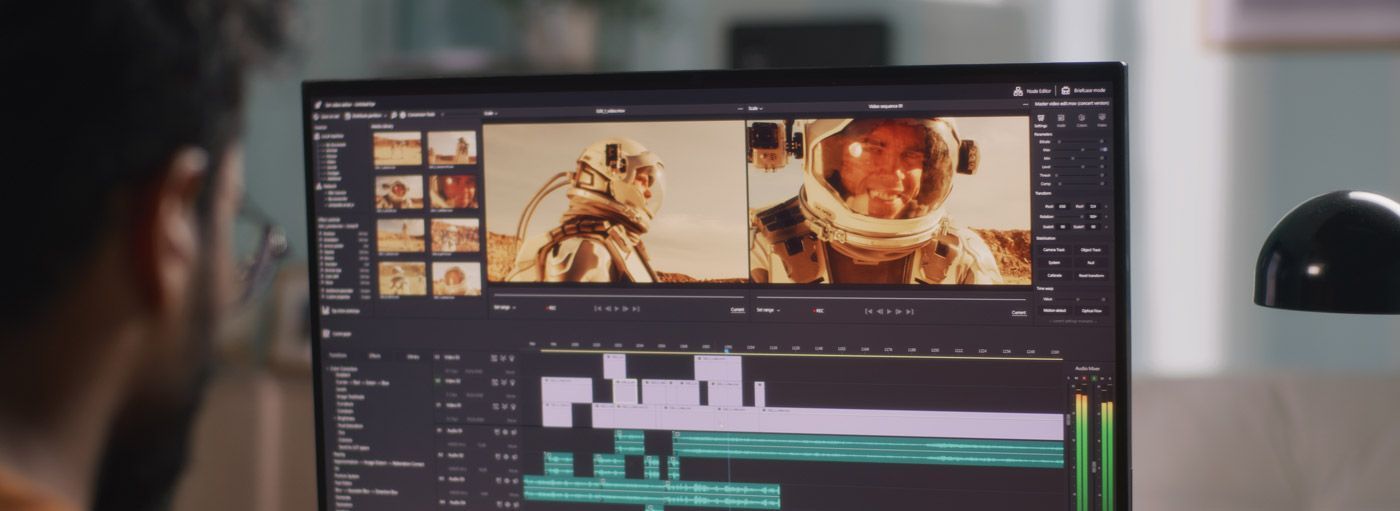Jump to end in side-profile astronaut viewer
The height and width of the screenshot is (511, 1400).
[636, 309]
